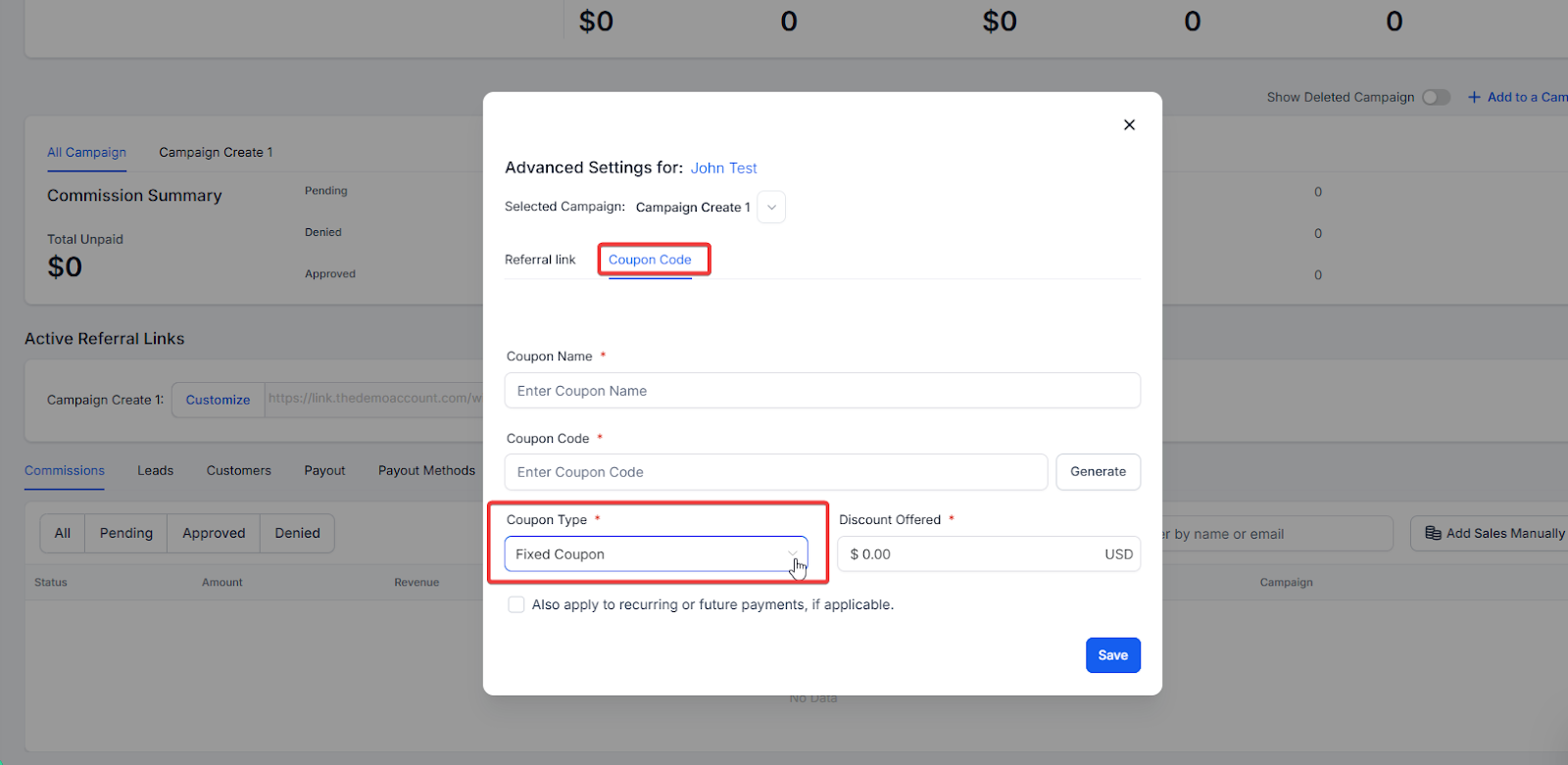Viewport: 1568px width, 765px height.
Task: Filter commissions by Pending
Action: [126, 533]
